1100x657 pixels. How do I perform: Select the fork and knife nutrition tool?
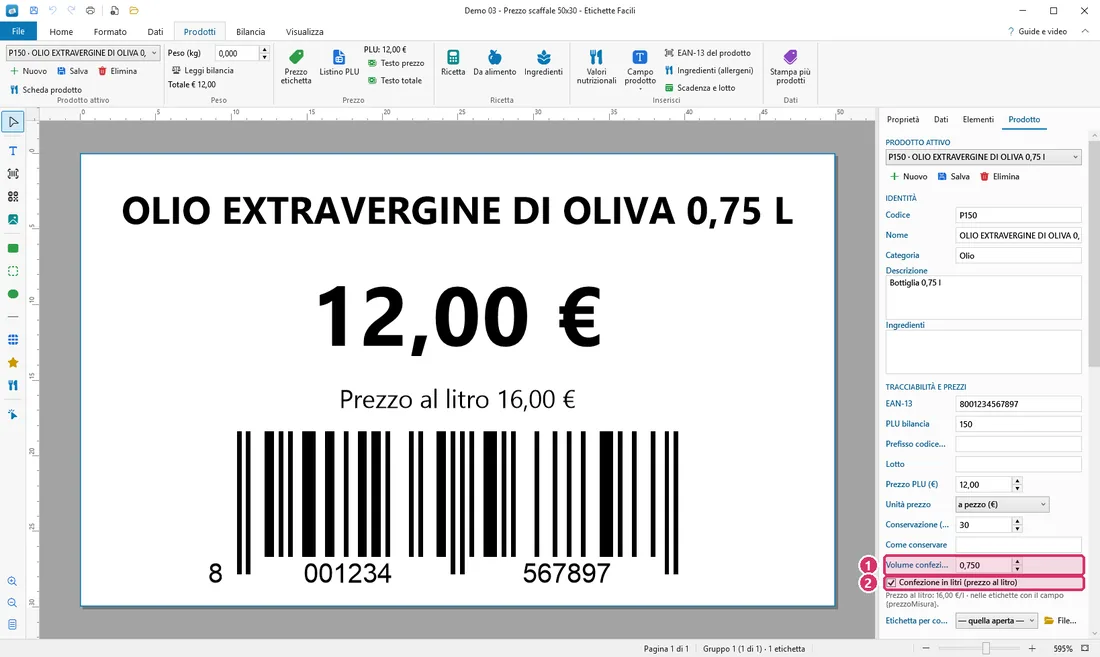pos(13,385)
